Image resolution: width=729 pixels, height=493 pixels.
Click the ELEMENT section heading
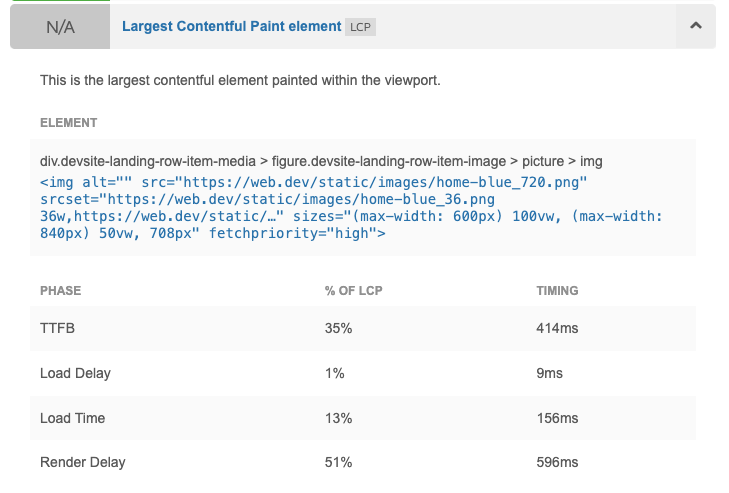[69, 123]
